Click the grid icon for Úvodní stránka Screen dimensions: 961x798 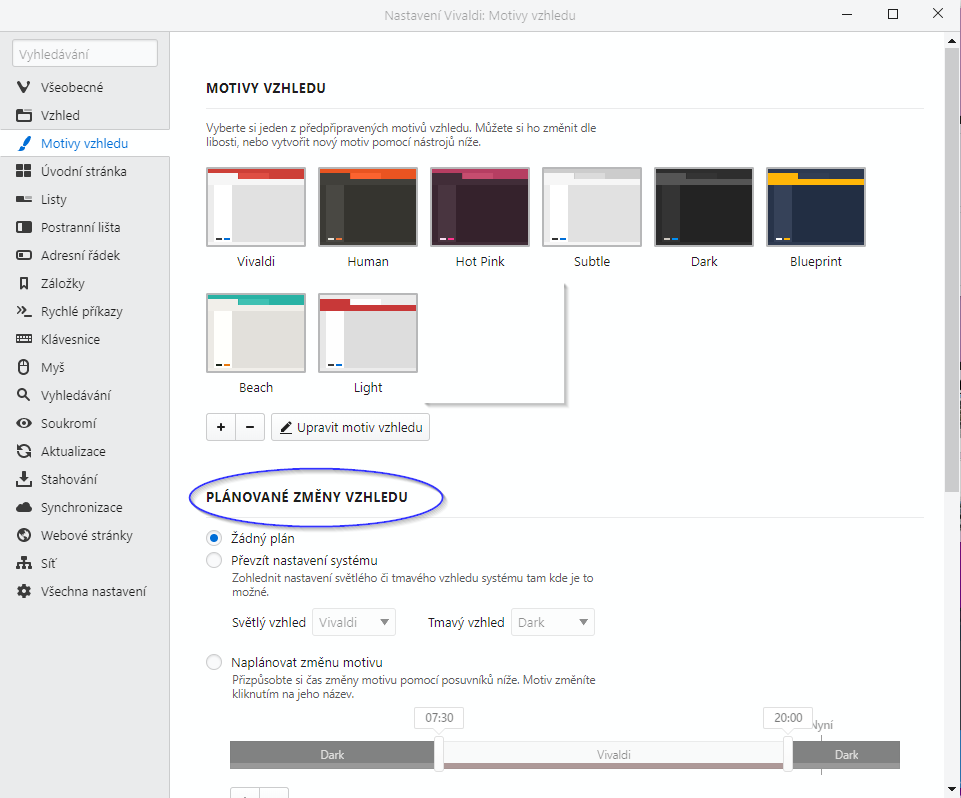tap(23, 171)
